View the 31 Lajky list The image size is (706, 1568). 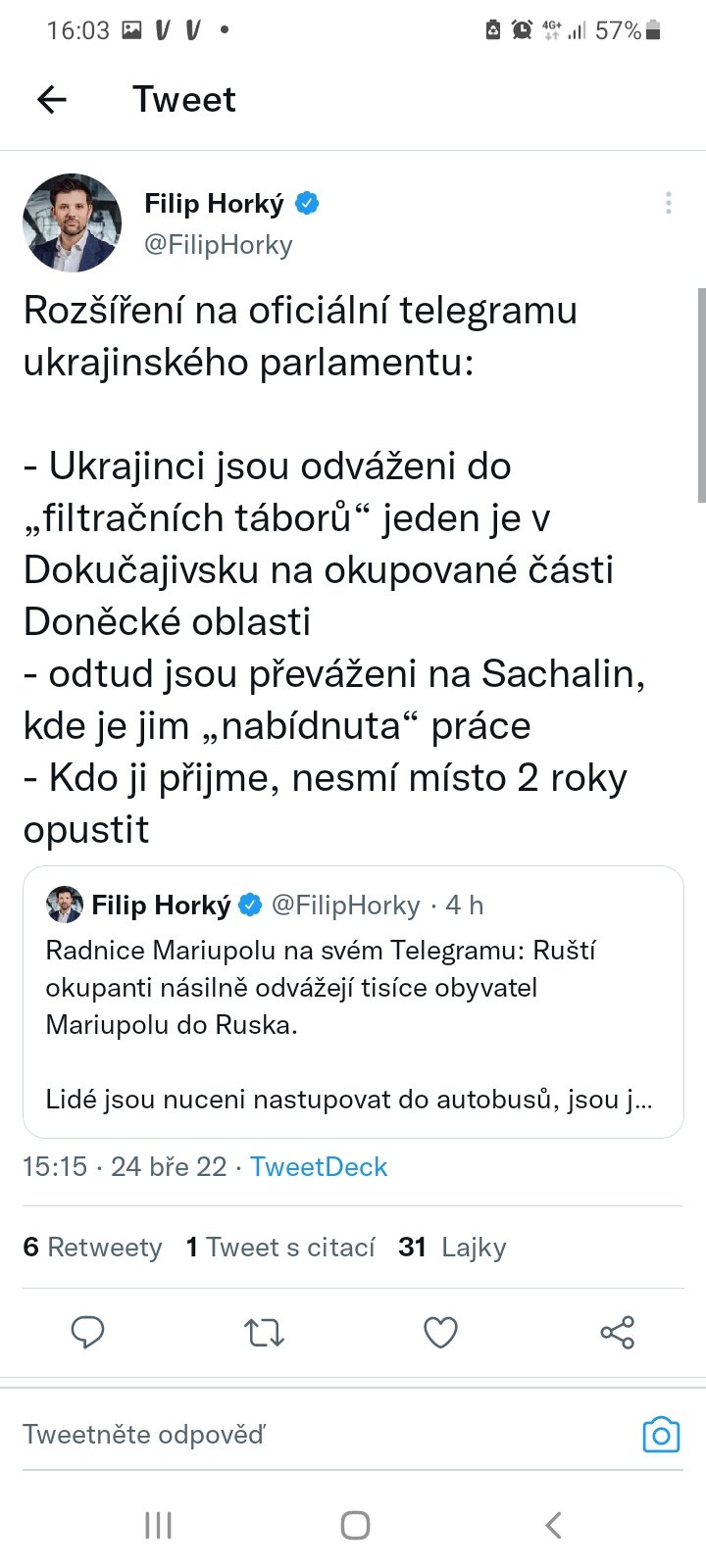point(452,1247)
